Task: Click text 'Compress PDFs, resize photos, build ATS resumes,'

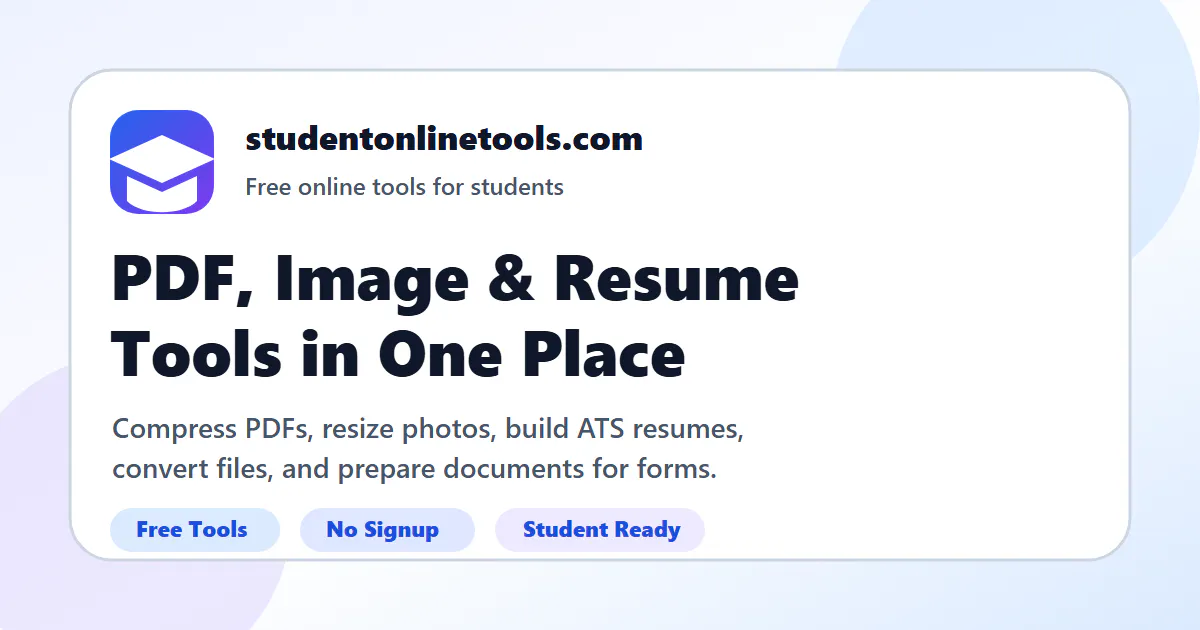Action: point(428,430)
